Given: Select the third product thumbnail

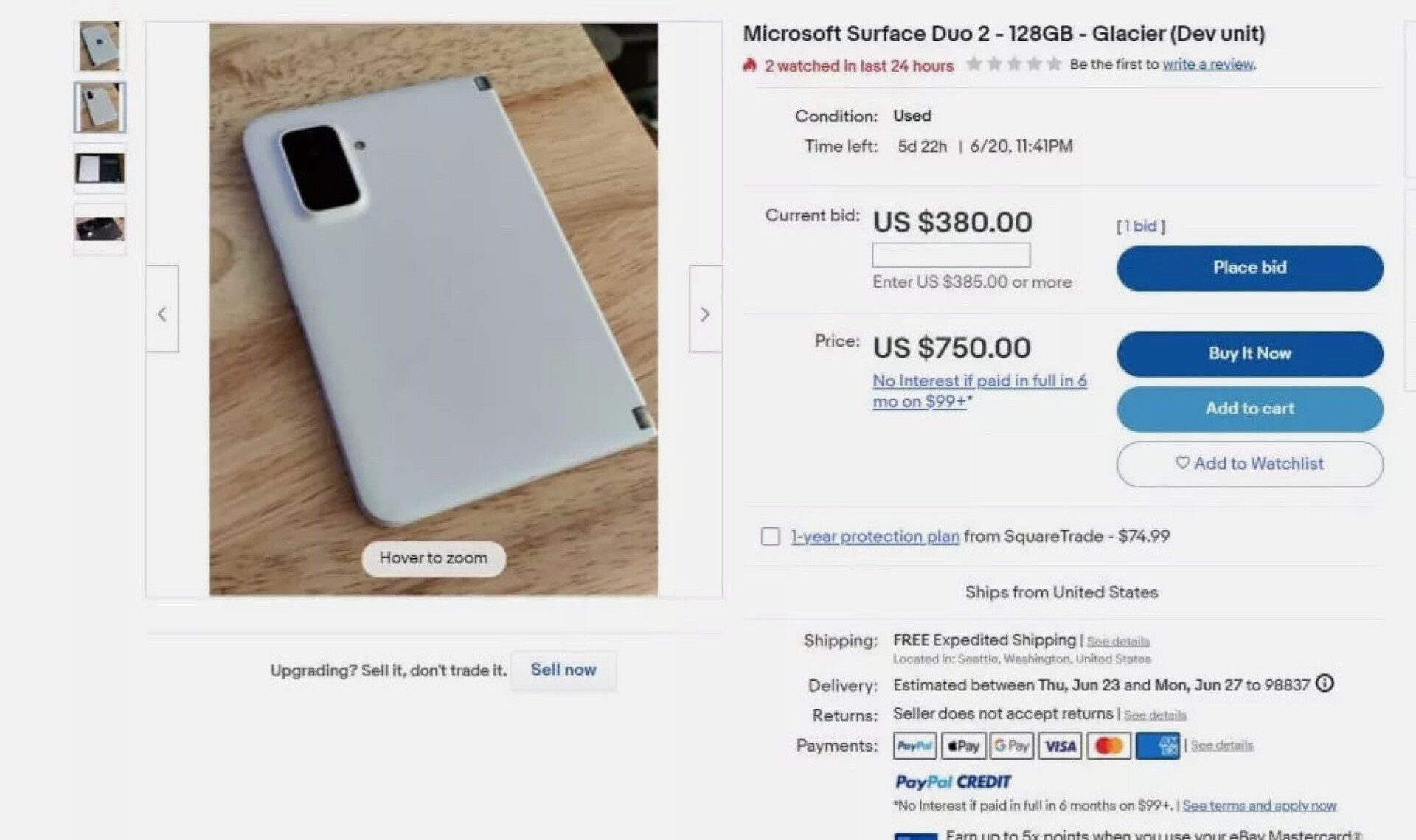Looking at the screenshot, I should pyautogui.click(x=100, y=168).
